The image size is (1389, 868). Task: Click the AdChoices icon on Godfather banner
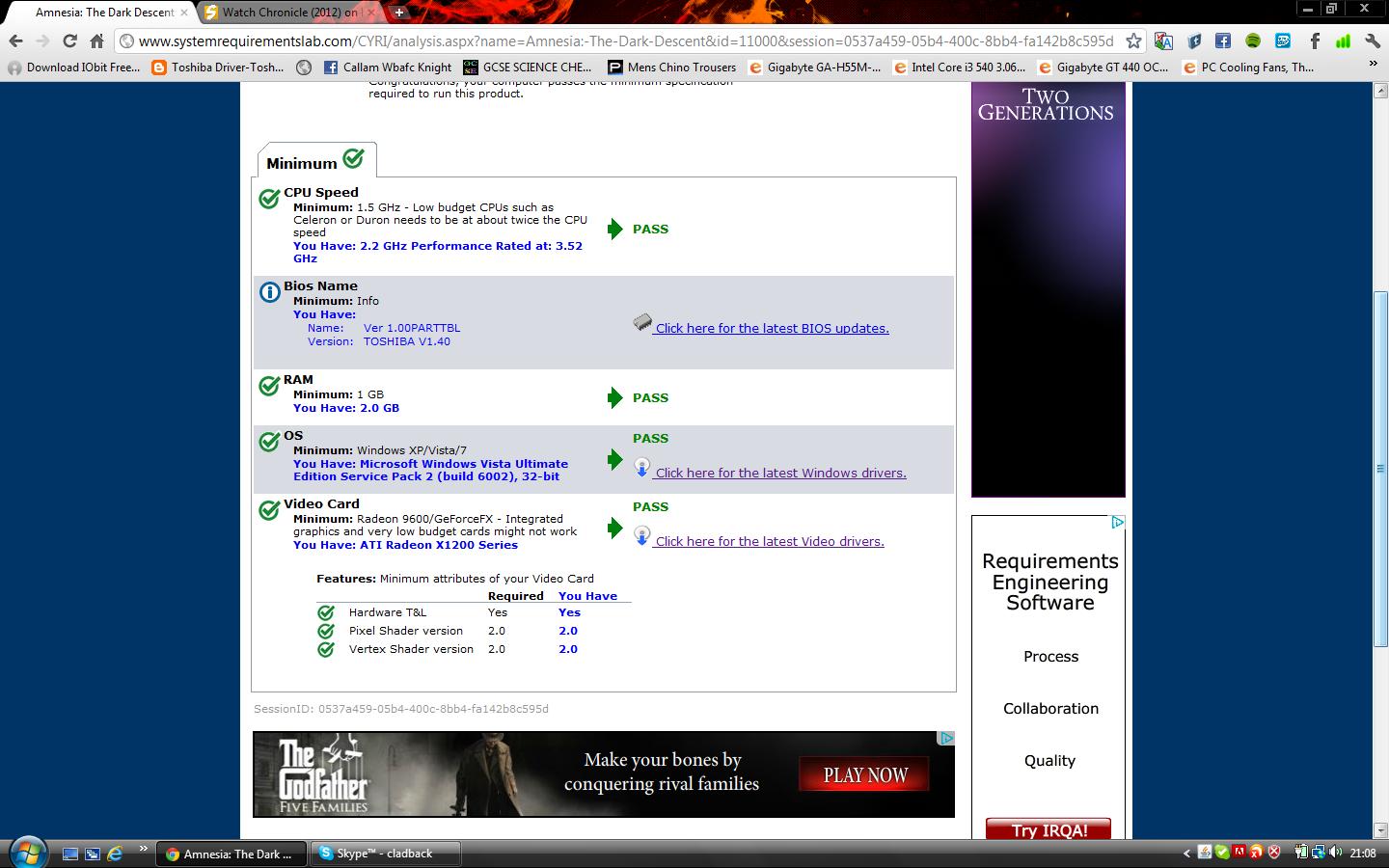[x=946, y=738]
